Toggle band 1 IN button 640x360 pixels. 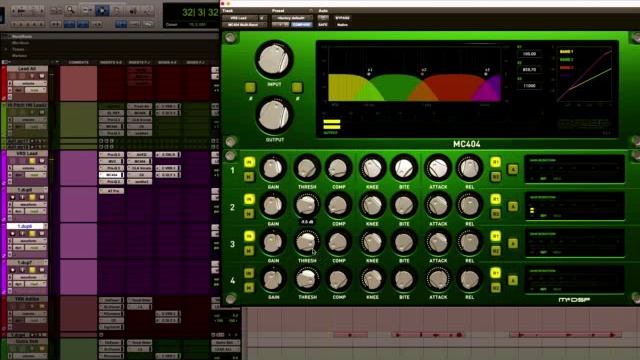[x=249, y=162]
